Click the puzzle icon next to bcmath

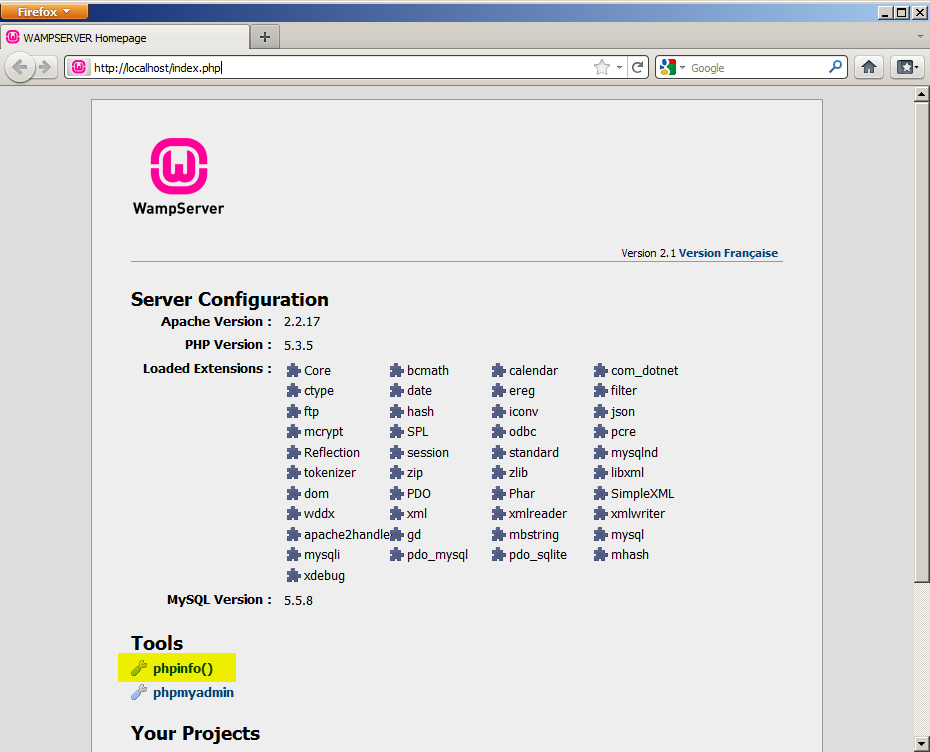(397, 371)
